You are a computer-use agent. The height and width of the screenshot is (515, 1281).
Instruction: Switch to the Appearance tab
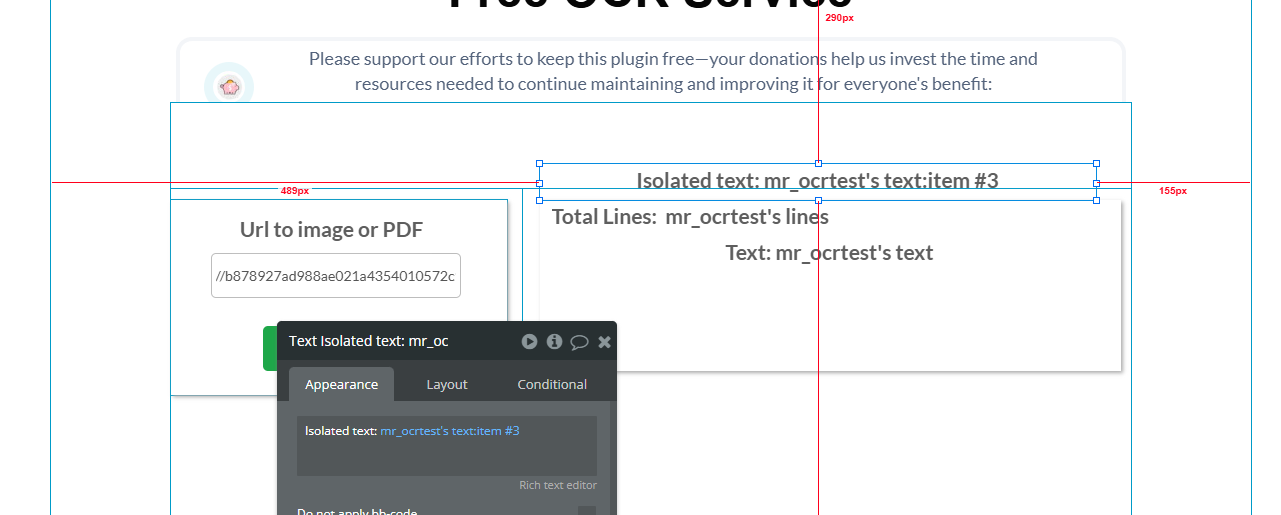coord(342,384)
